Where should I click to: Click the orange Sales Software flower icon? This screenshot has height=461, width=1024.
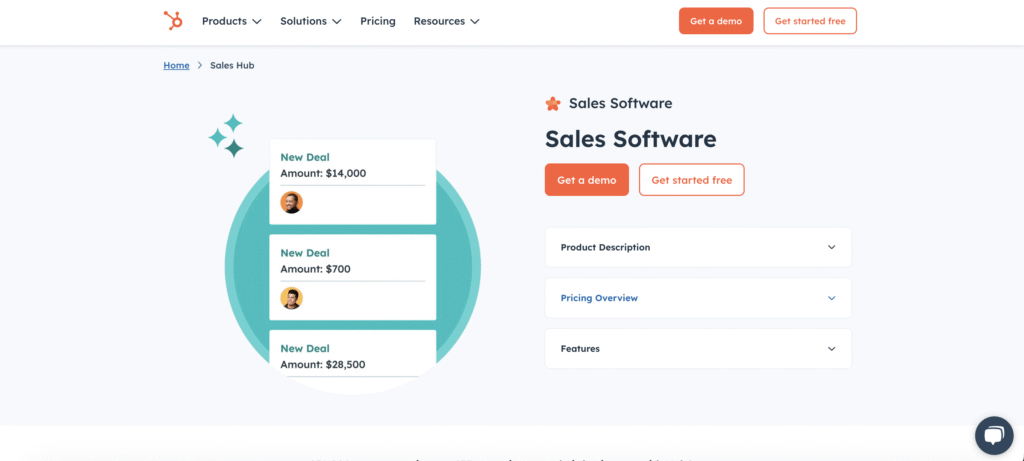(x=552, y=103)
